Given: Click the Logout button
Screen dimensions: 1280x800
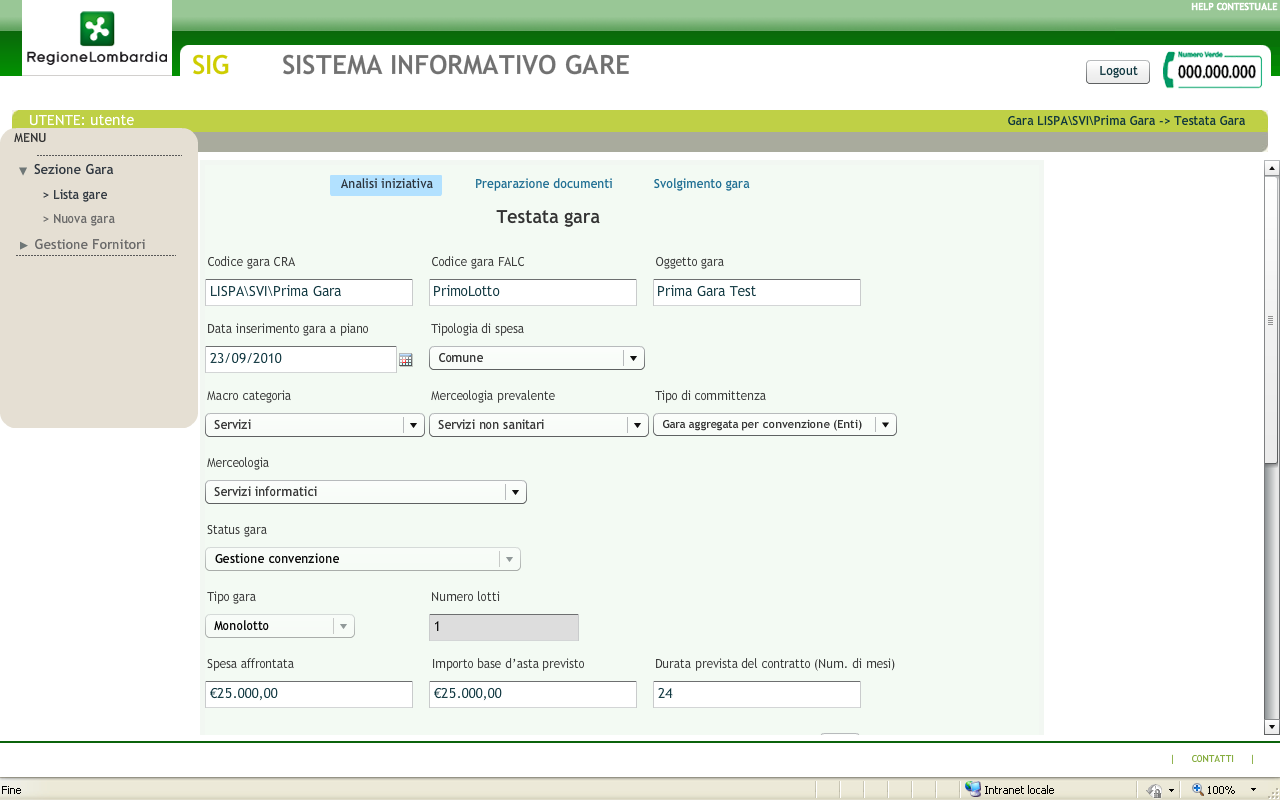Looking at the screenshot, I should (x=1118, y=72).
